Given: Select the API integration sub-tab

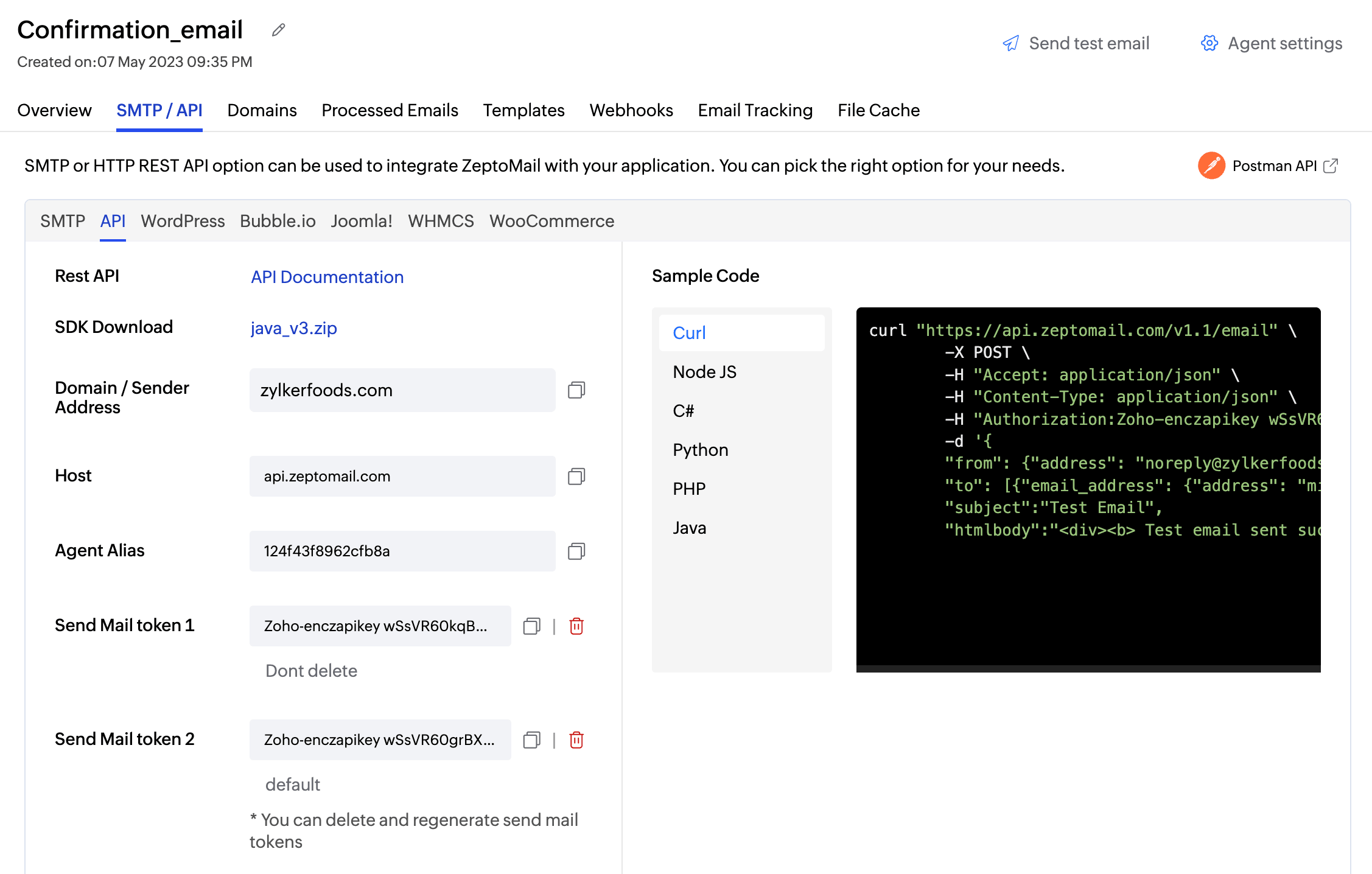Looking at the screenshot, I should (x=113, y=221).
